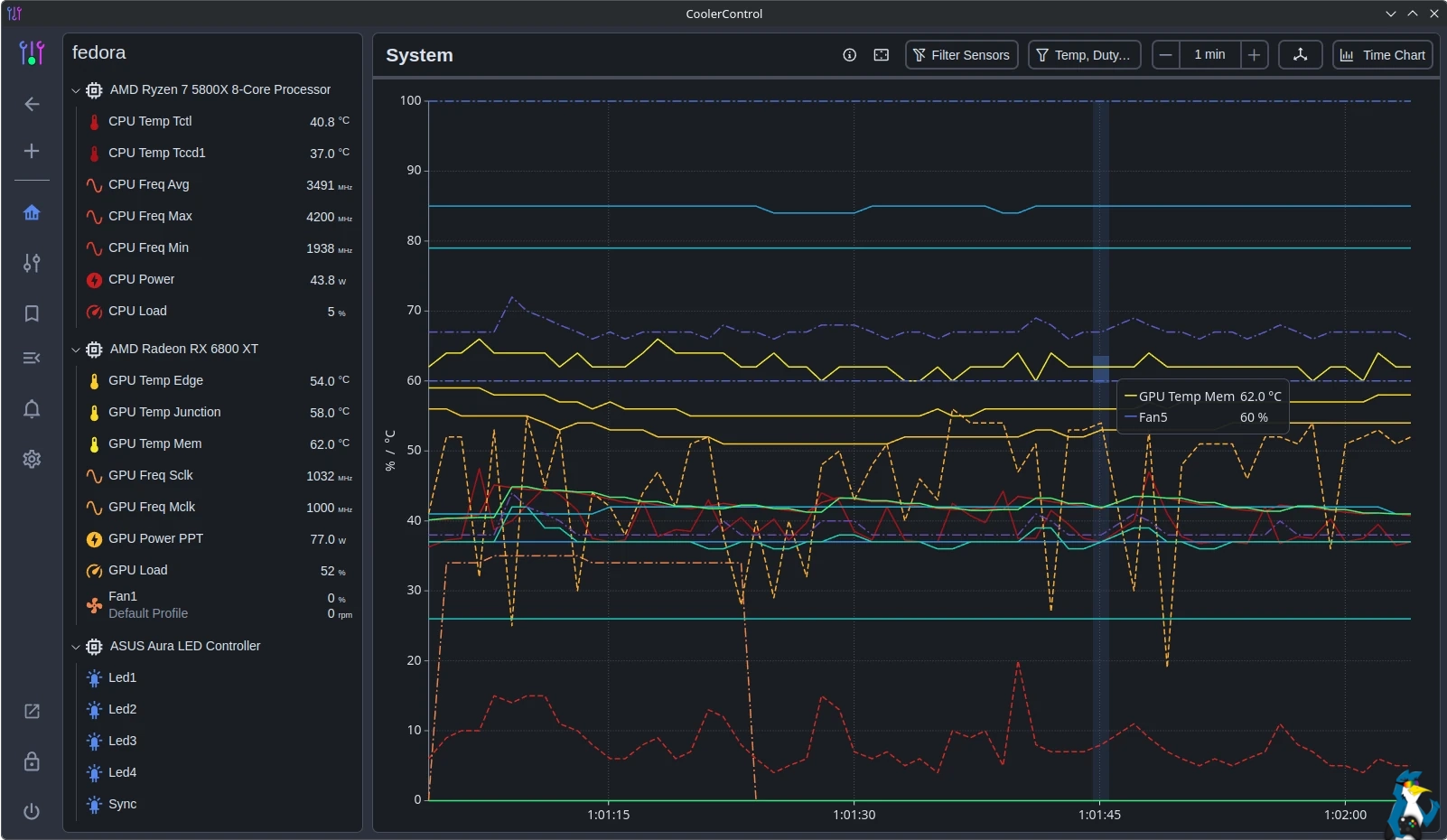Click the back arrow in sidebar
The image size is (1447, 840).
coord(32,104)
